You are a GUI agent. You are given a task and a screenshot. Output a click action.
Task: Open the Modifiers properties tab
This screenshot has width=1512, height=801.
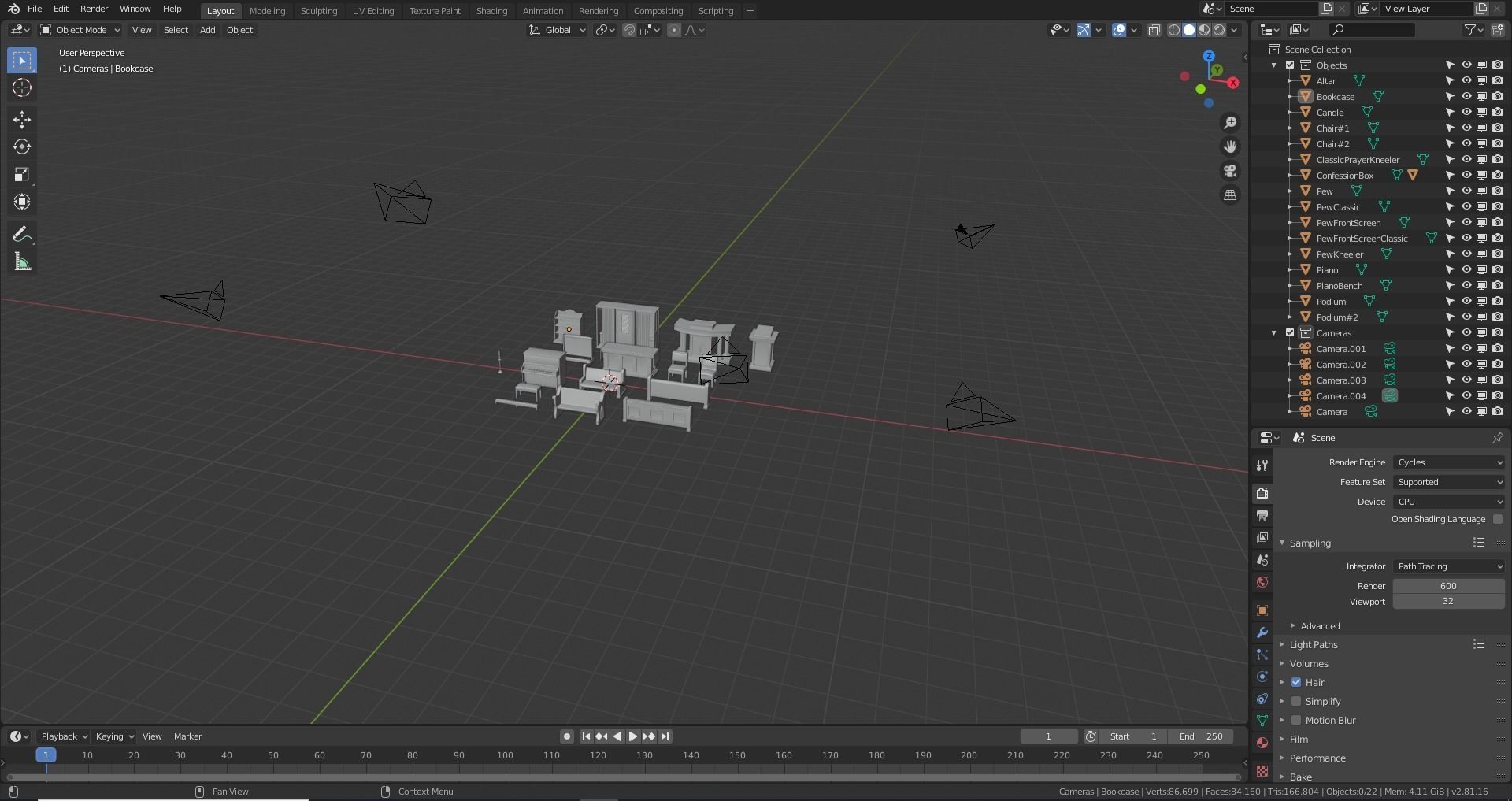[x=1262, y=632]
